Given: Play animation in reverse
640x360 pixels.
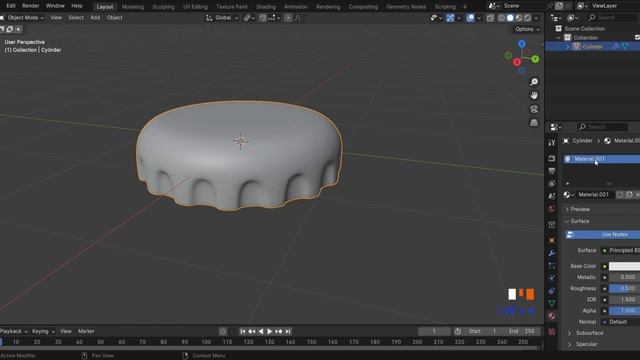Looking at the screenshot, I should pyautogui.click(x=260, y=331).
